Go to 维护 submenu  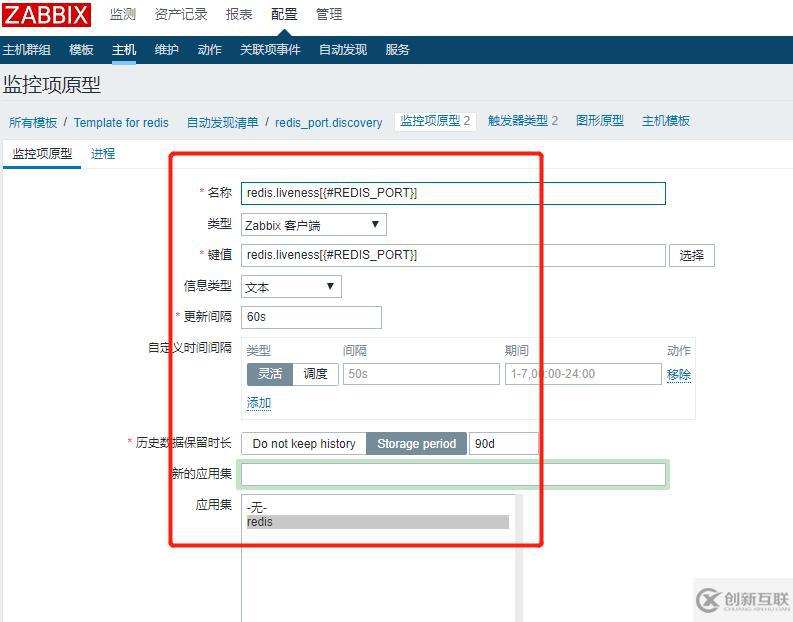click(166, 50)
